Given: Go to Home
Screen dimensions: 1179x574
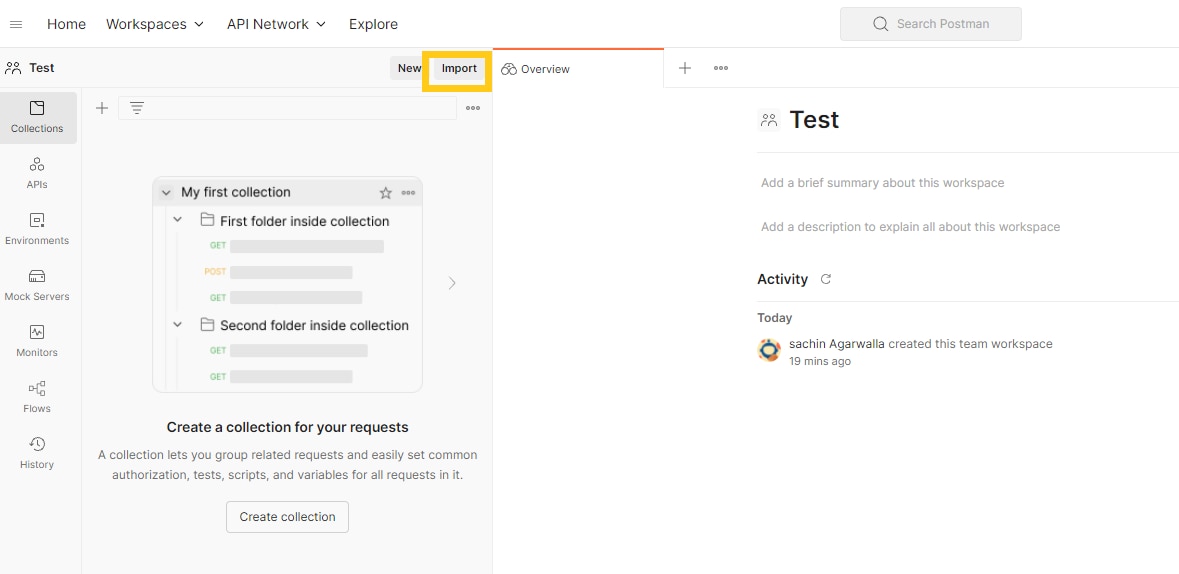Looking at the screenshot, I should point(66,24).
